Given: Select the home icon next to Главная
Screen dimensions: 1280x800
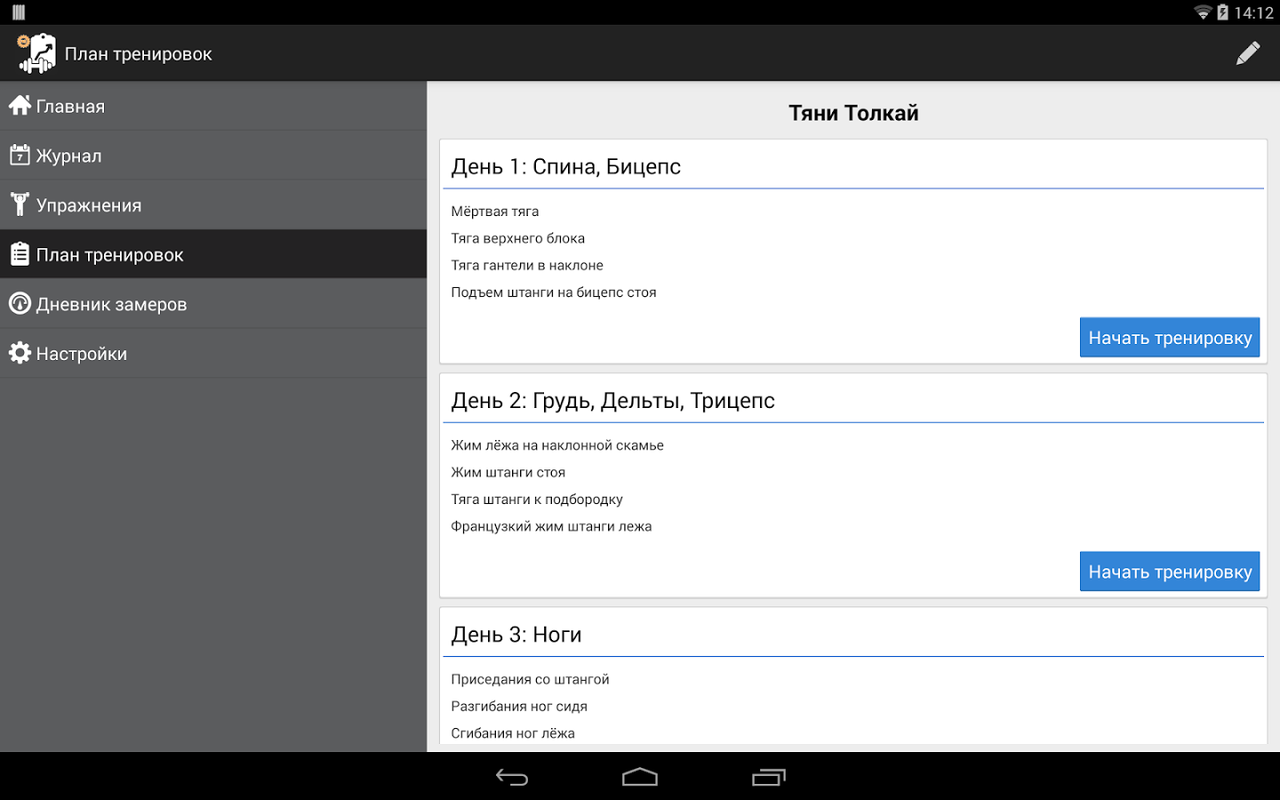Looking at the screenshot, I should 18,104.
